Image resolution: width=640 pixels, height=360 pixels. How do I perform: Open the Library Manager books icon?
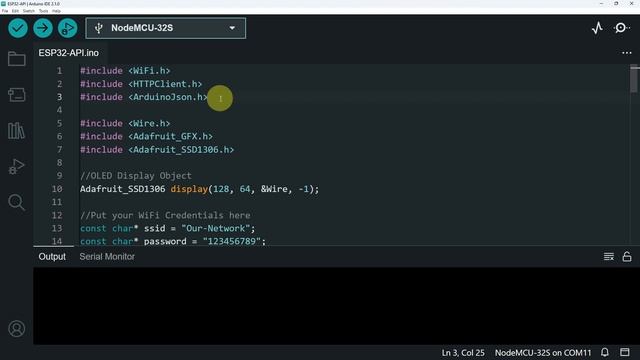point(17,131)
